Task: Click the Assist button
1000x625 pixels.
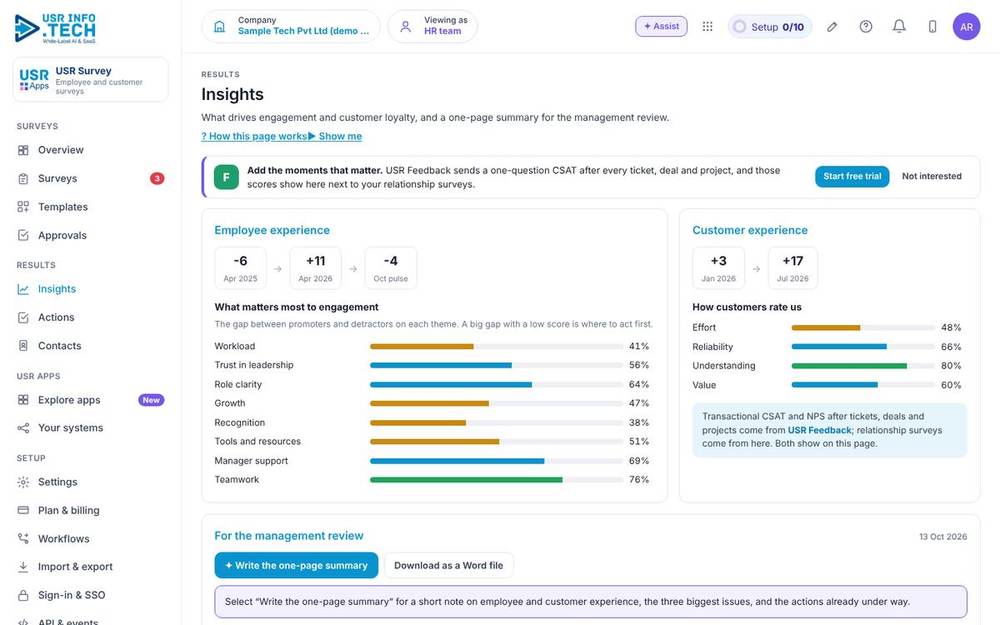Action: pyautogui.click(x=661, y=26)
